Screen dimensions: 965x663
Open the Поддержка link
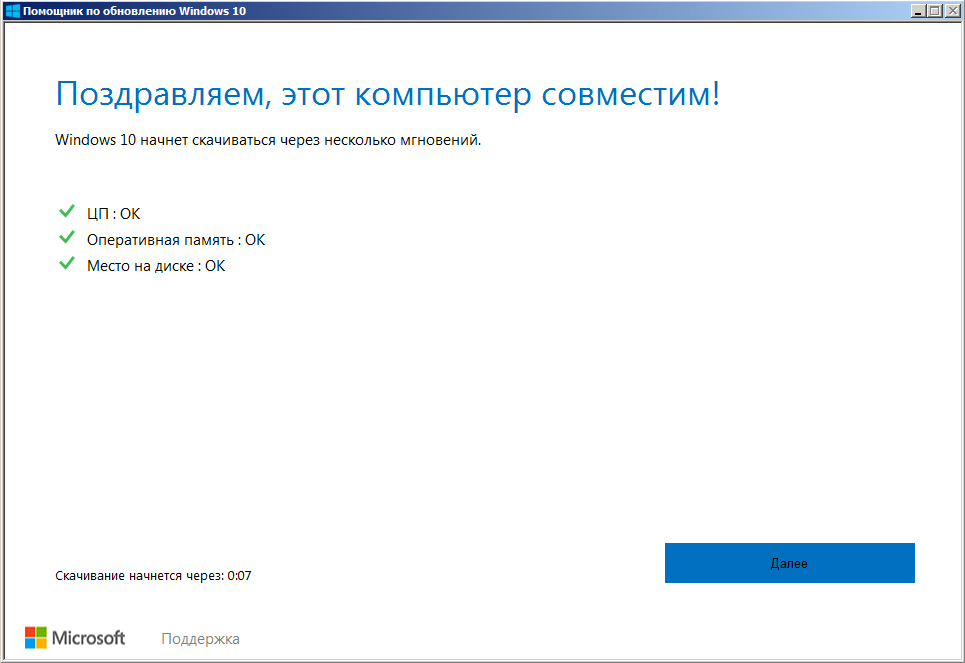click(x=200, y=639)
